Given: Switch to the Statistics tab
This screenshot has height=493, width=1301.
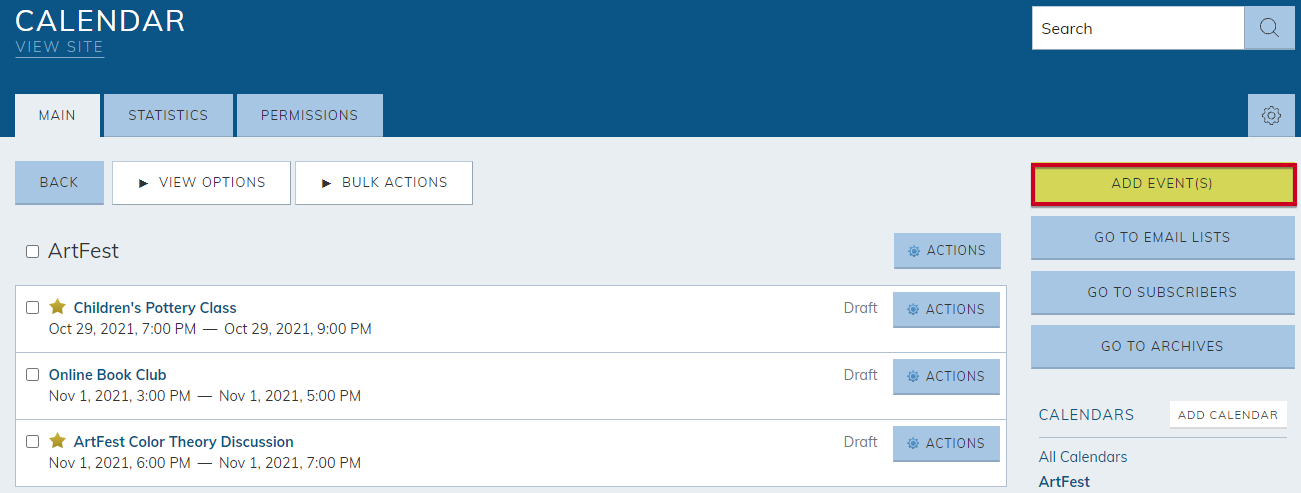Looking at the screenshot, I should tap(168, 115).
